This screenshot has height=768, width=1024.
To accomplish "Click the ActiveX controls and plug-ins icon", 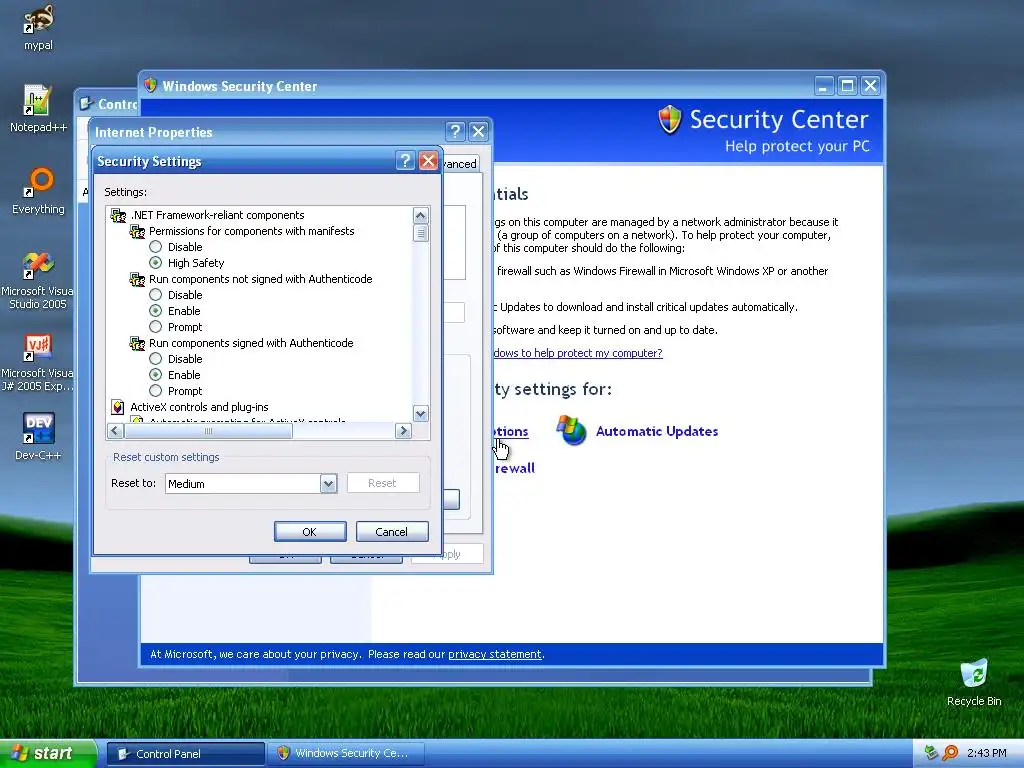I will tap(118, 408).
